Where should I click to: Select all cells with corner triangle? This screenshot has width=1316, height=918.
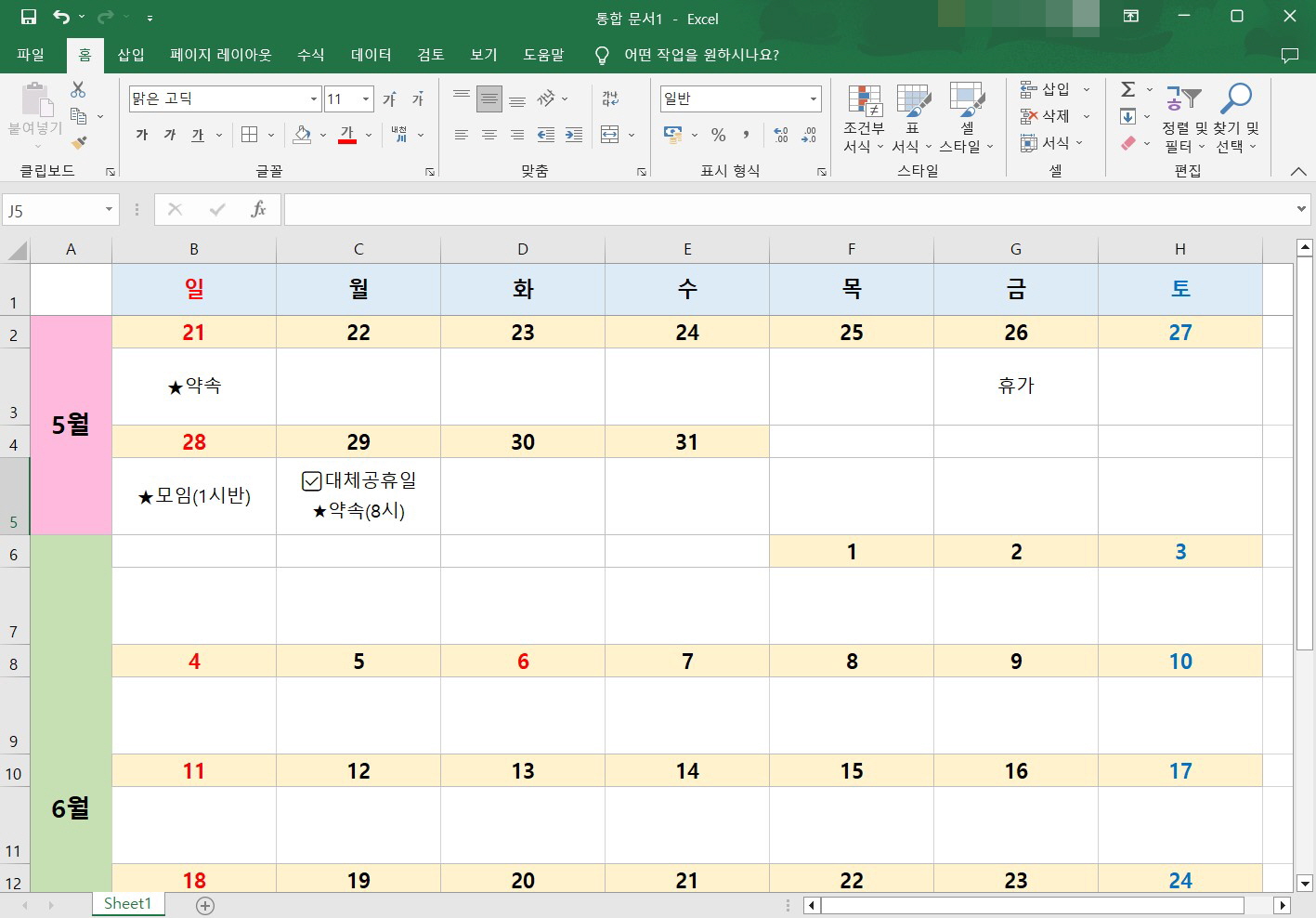(x=16, y=249)
